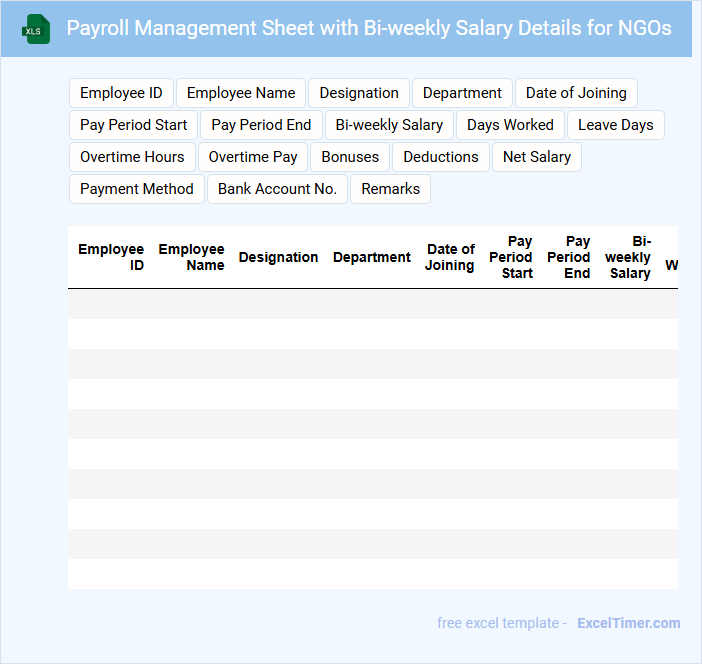The image size is (702, 664).
Task: Select the Bank Account No. tag
Action: (x=277, y=189)
